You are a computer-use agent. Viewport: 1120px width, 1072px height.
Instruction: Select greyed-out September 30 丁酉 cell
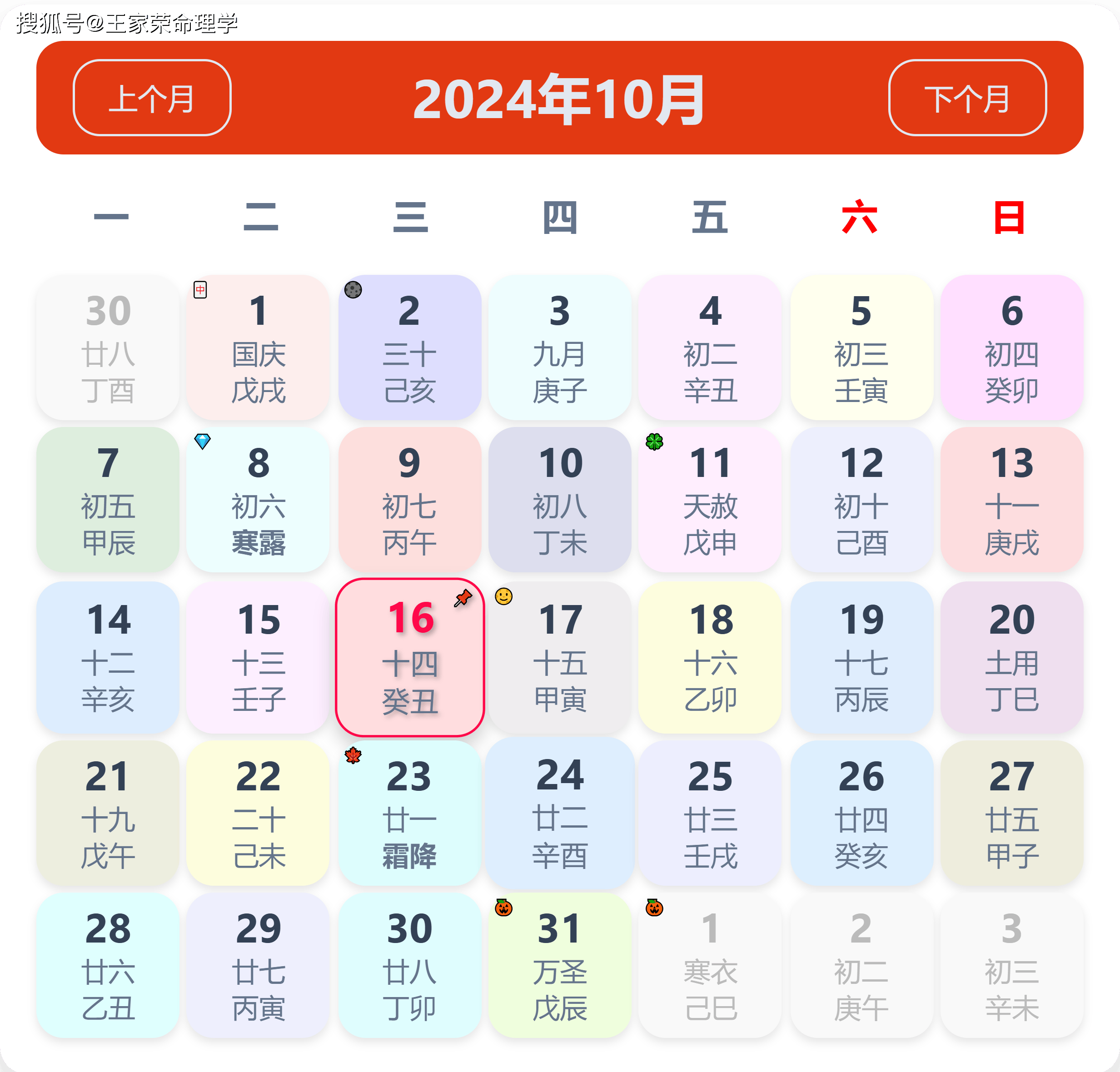click(108, 347)
